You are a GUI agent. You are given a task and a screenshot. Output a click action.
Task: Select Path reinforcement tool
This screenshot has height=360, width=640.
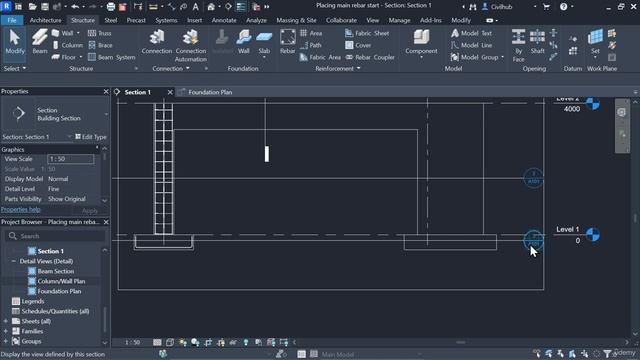311,45
